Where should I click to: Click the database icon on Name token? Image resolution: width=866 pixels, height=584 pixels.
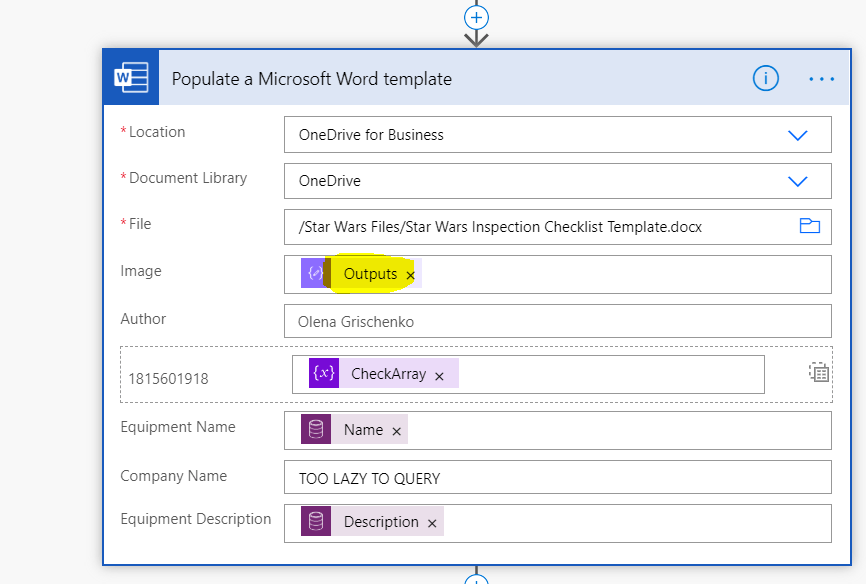coord(316,430)
